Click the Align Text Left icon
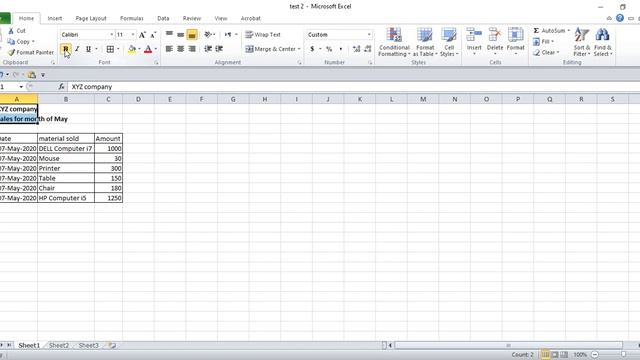The width and height of the screenshot is (640, 360). tap(169, 49)
